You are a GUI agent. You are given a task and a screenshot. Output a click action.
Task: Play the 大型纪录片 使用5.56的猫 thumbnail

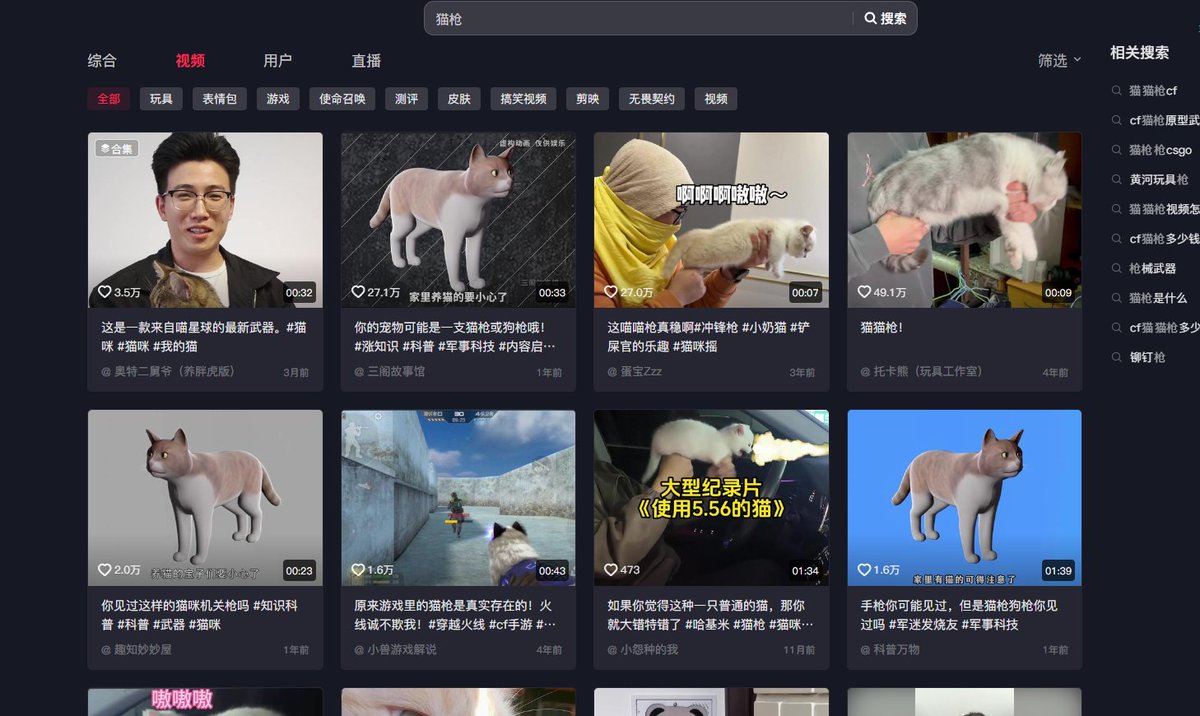(711, 498)
